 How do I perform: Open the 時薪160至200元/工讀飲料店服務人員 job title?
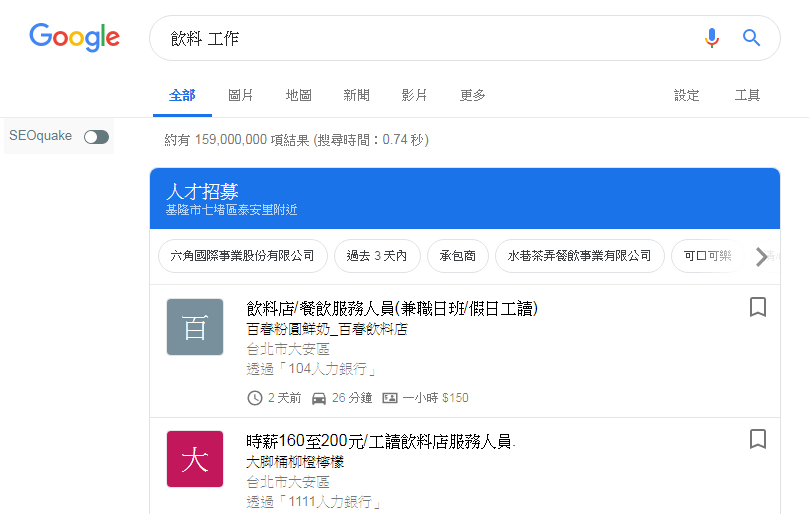380,441
